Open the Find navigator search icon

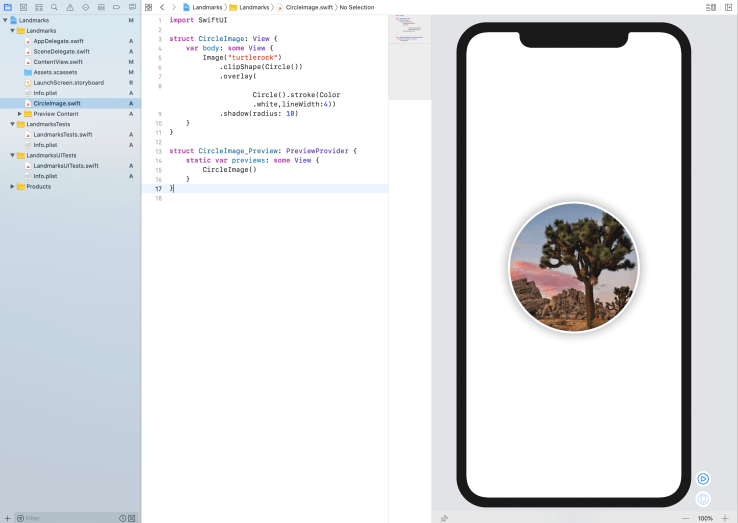[54, 7]
